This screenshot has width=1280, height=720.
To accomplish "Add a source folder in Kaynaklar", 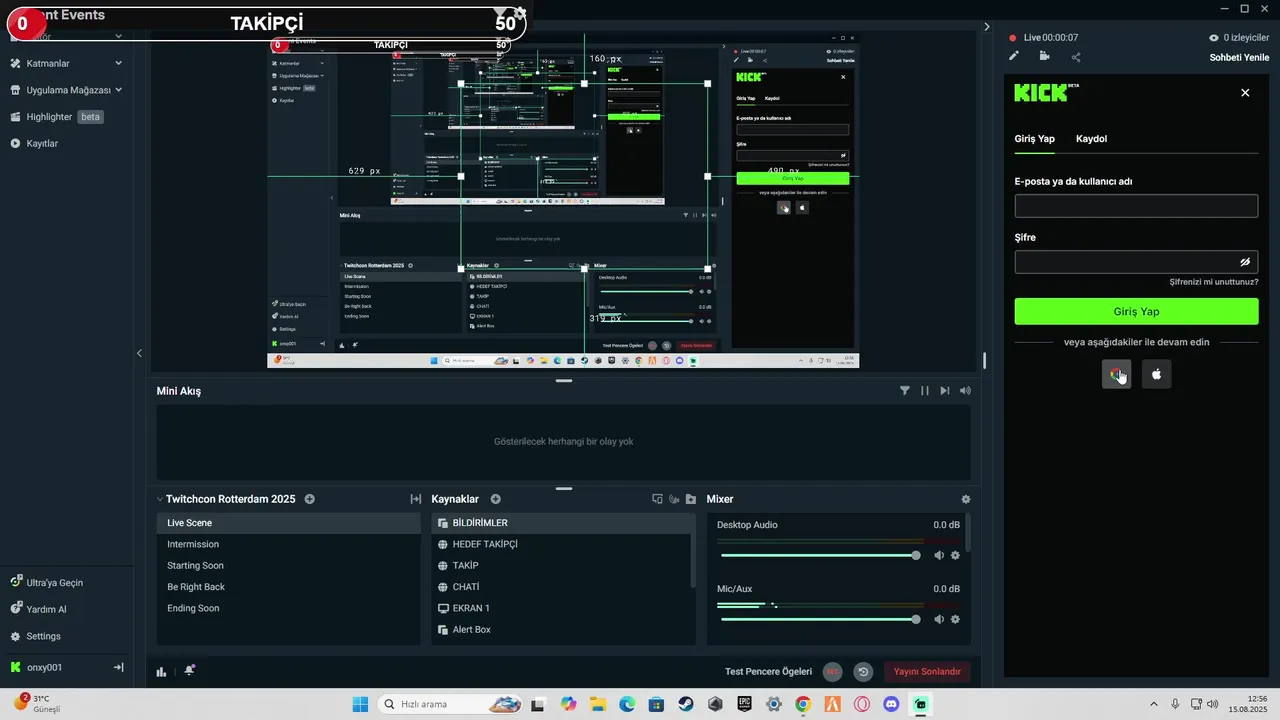I will click(690, 499).
